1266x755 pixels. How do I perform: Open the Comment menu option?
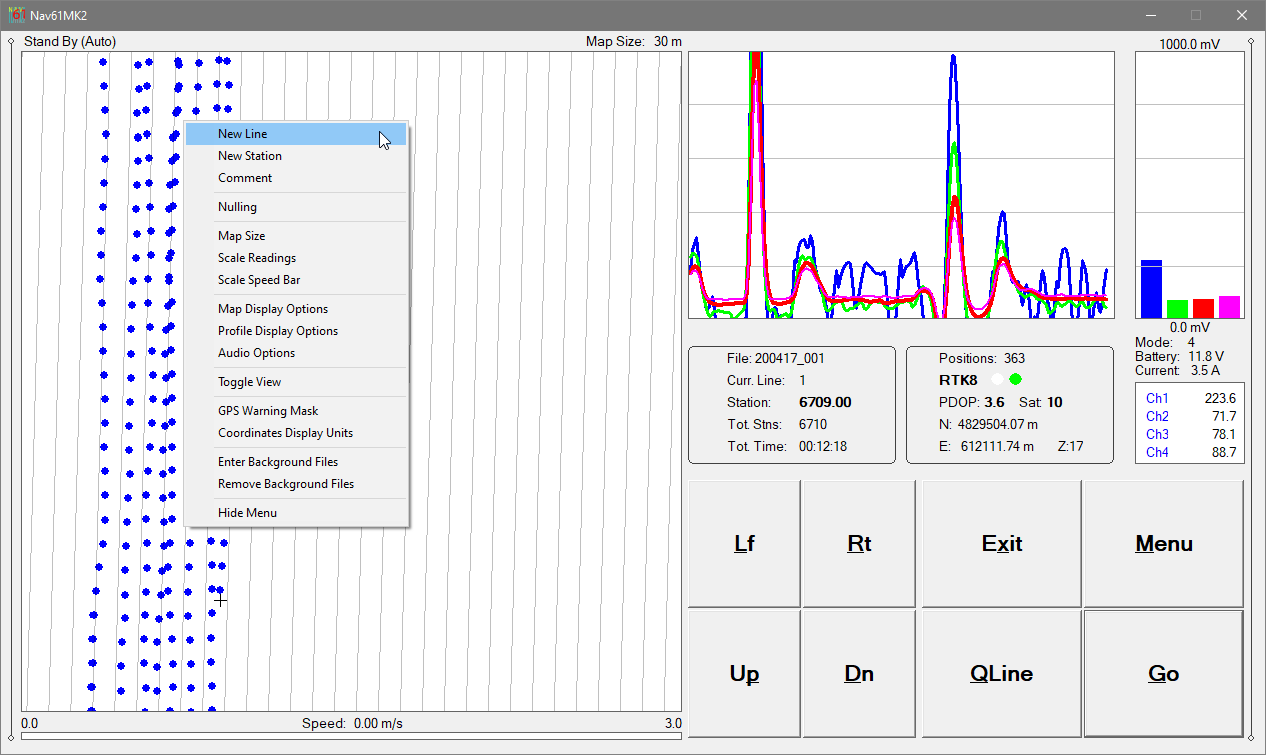click(x=296, y=178)
